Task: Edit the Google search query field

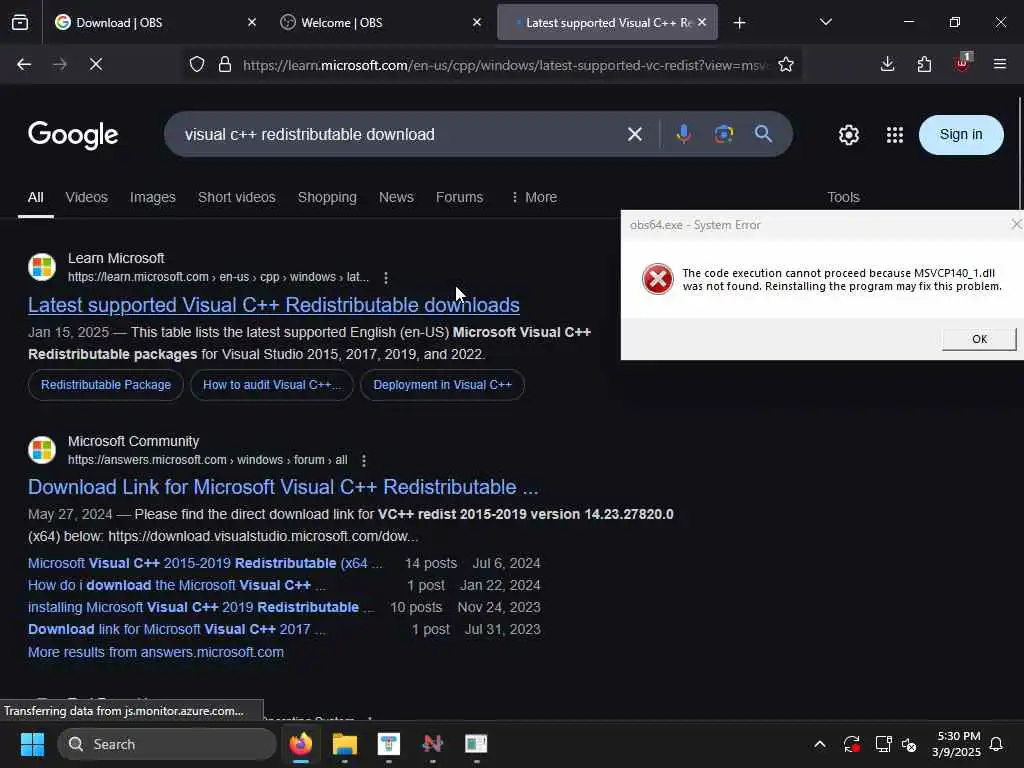Action: tap(398, 135)
